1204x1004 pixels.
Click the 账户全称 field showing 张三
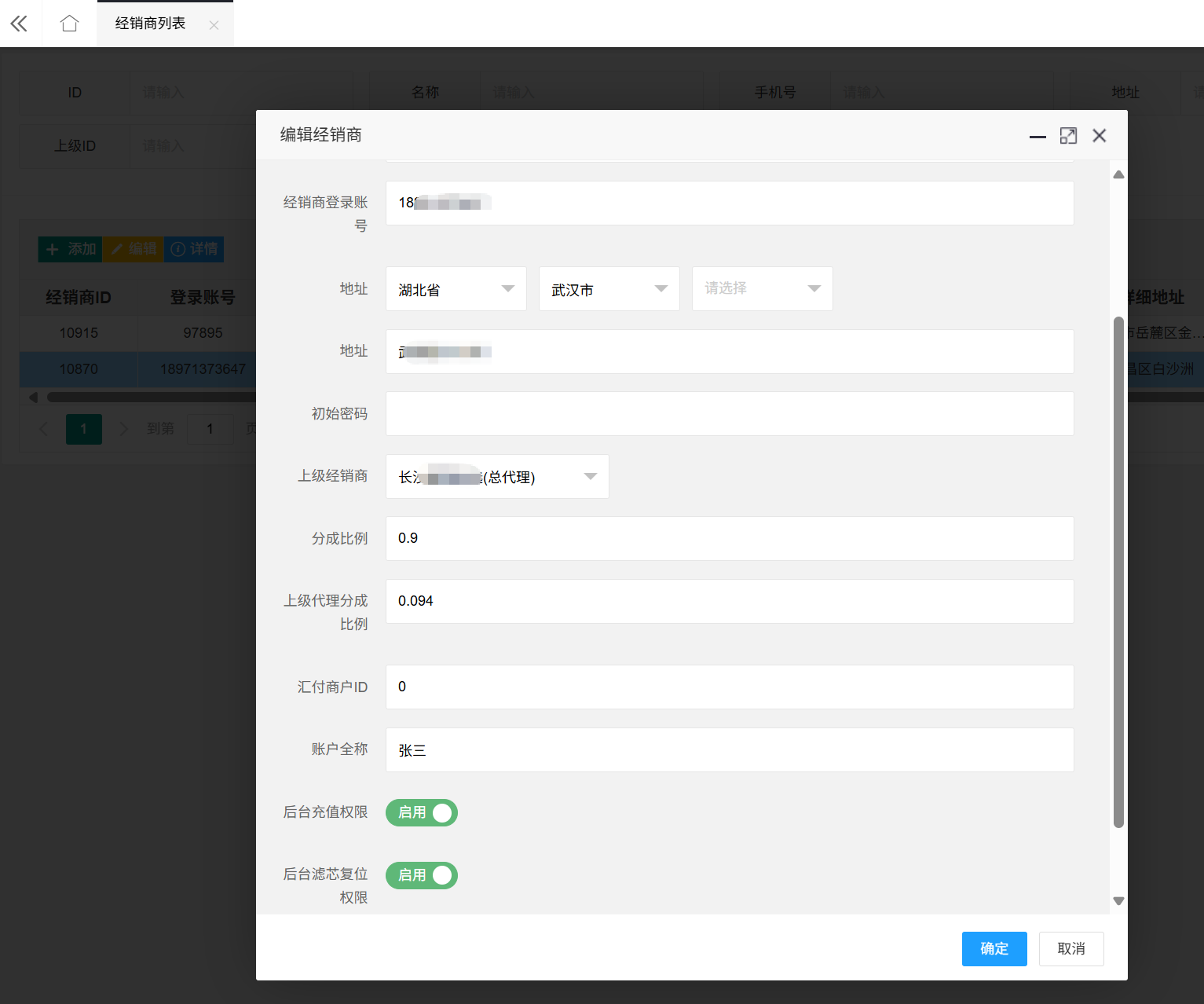730,750
